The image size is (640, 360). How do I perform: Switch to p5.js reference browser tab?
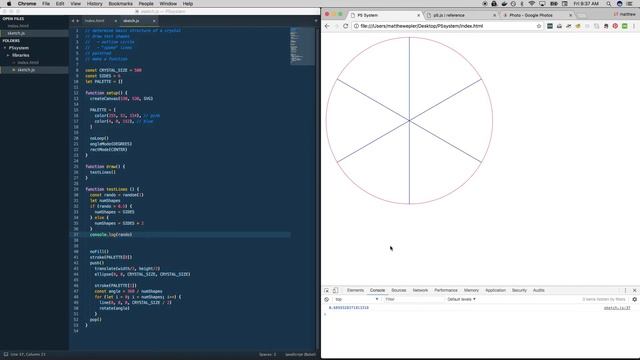(x=449, y=15)
